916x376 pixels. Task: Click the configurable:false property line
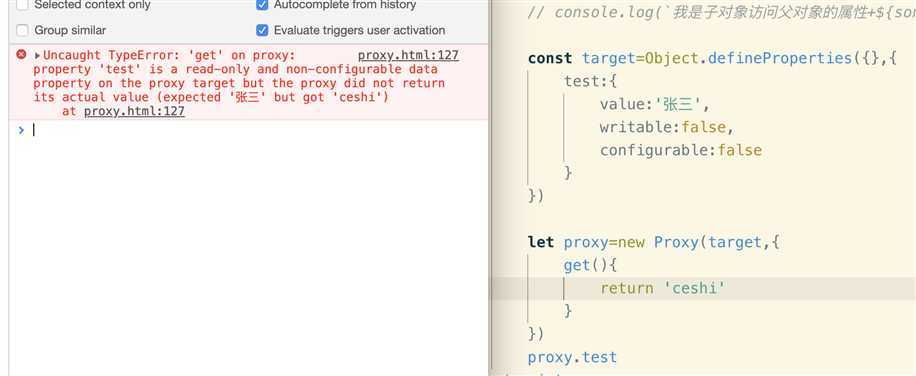(681, 150)
